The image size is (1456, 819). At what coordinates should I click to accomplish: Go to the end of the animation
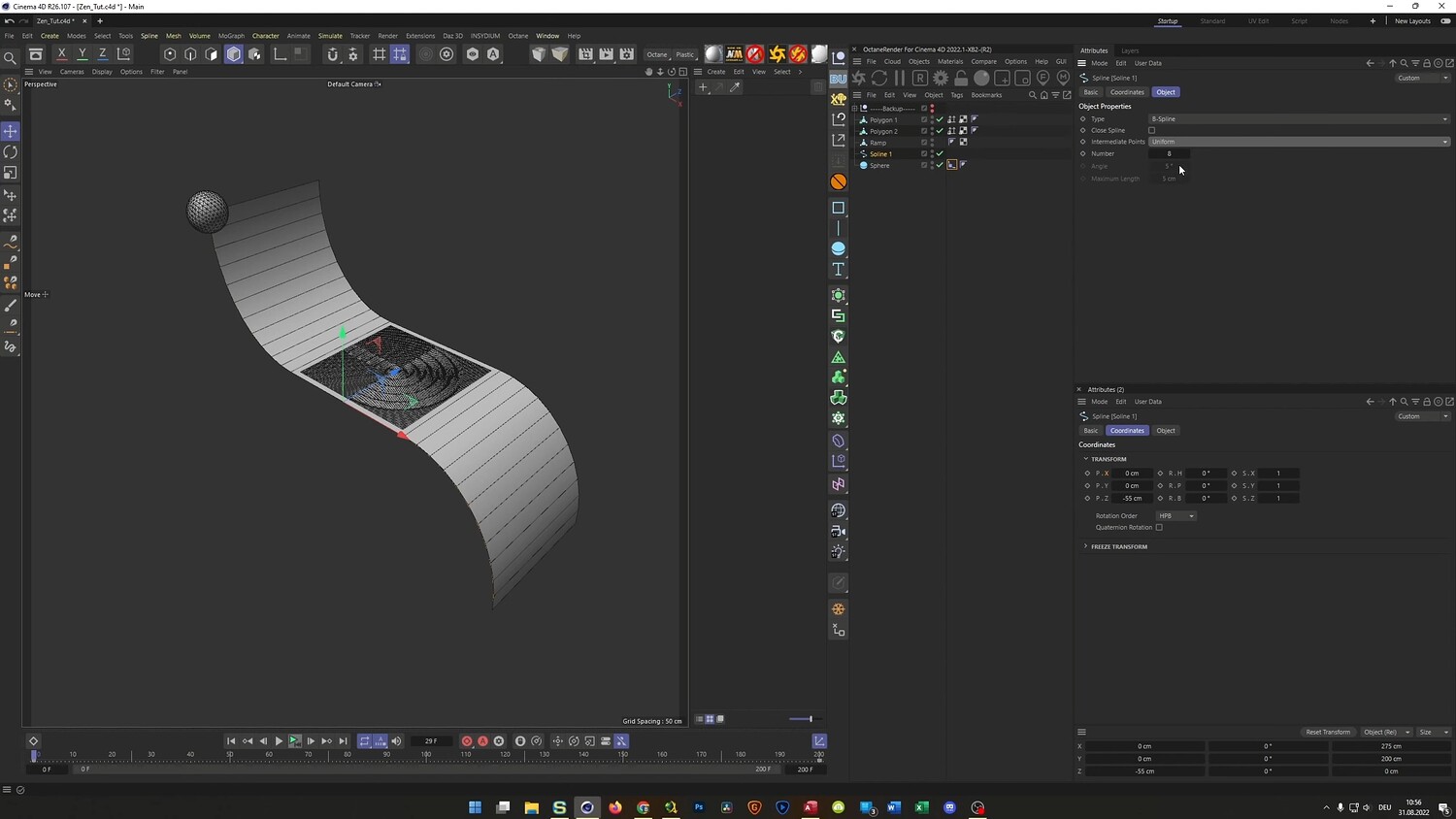coord(343,741)
